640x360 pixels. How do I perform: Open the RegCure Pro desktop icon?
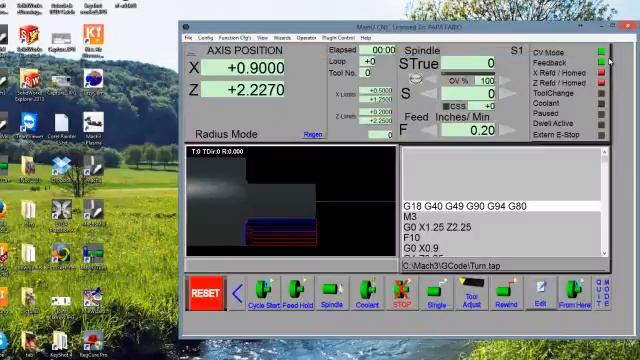pyautogui.click(x=93, y=344)
